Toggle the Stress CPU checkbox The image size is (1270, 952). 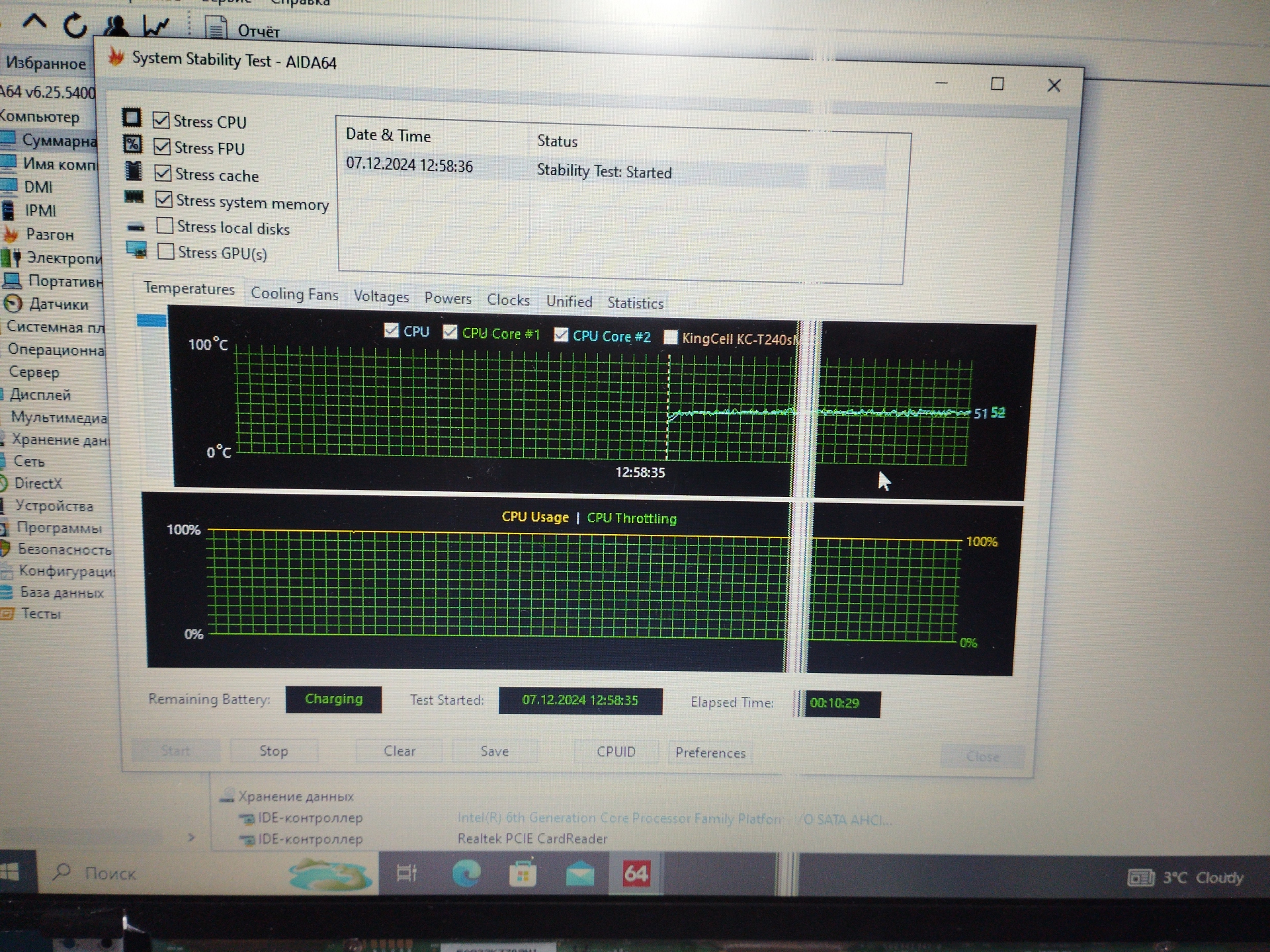[161, 120]
